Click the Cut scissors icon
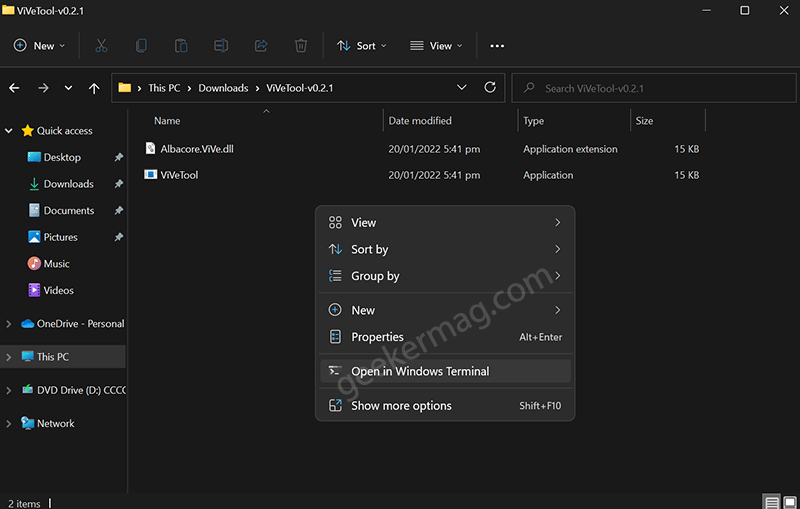Screen dimensions: 800x509 (102, 46)
